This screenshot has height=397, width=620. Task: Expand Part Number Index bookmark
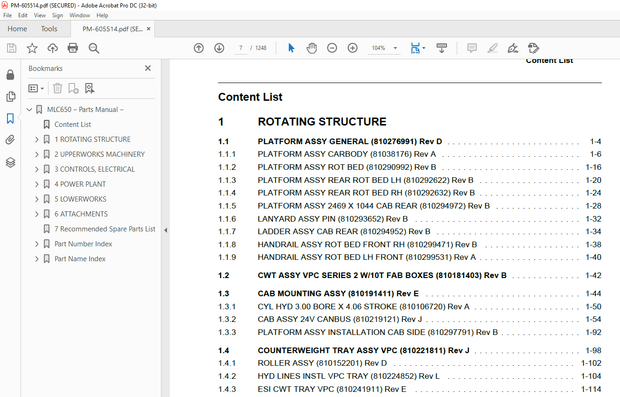(x=37, y=244)
